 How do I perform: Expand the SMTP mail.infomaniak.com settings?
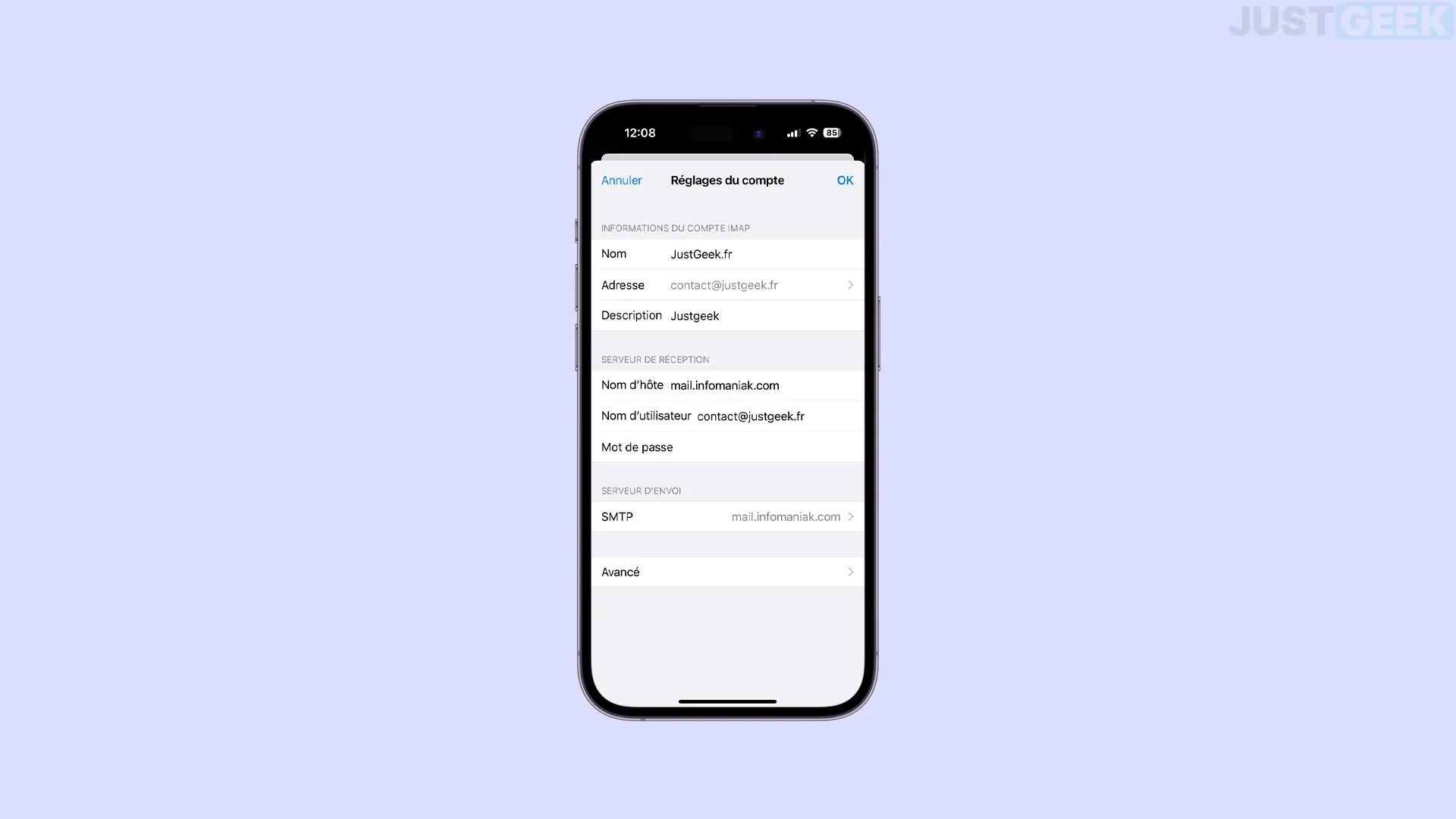[x=727, y=516]
